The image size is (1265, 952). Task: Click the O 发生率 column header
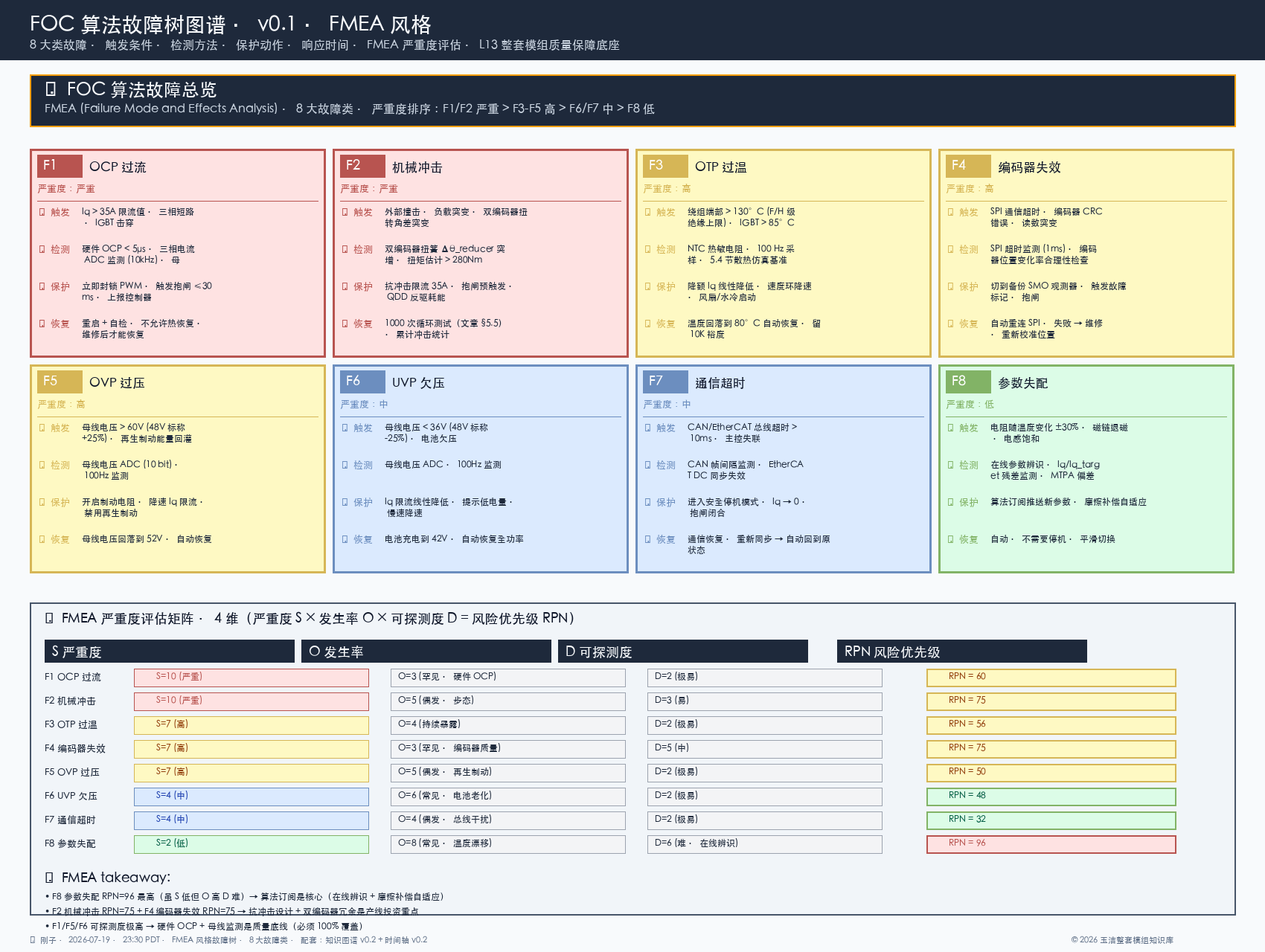tap(426, 652)
